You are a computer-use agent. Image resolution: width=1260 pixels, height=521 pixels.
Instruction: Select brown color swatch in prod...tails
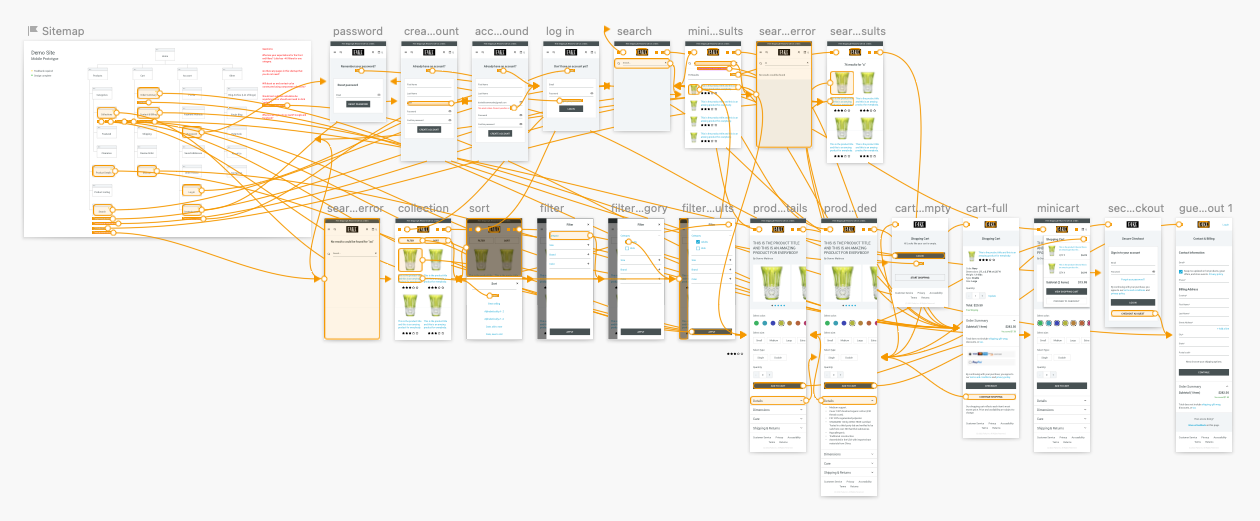point(790,323)
